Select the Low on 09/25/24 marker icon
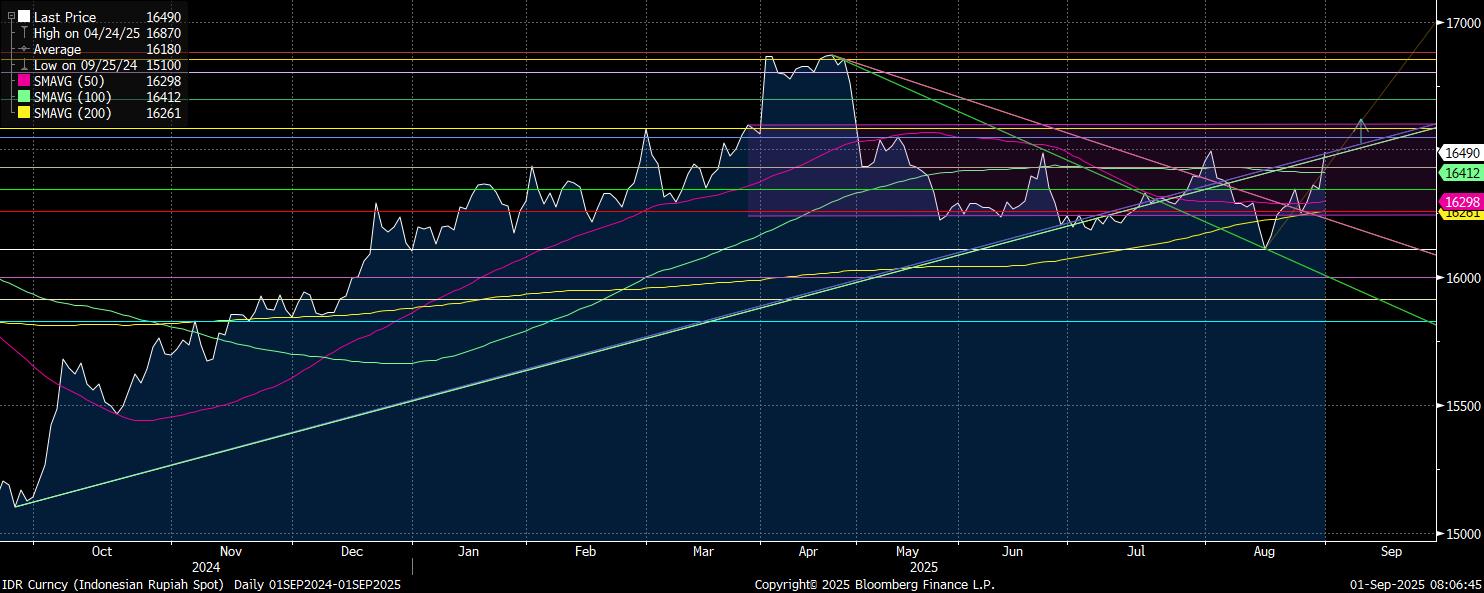The image size is (1484, 593). [24, 65]
